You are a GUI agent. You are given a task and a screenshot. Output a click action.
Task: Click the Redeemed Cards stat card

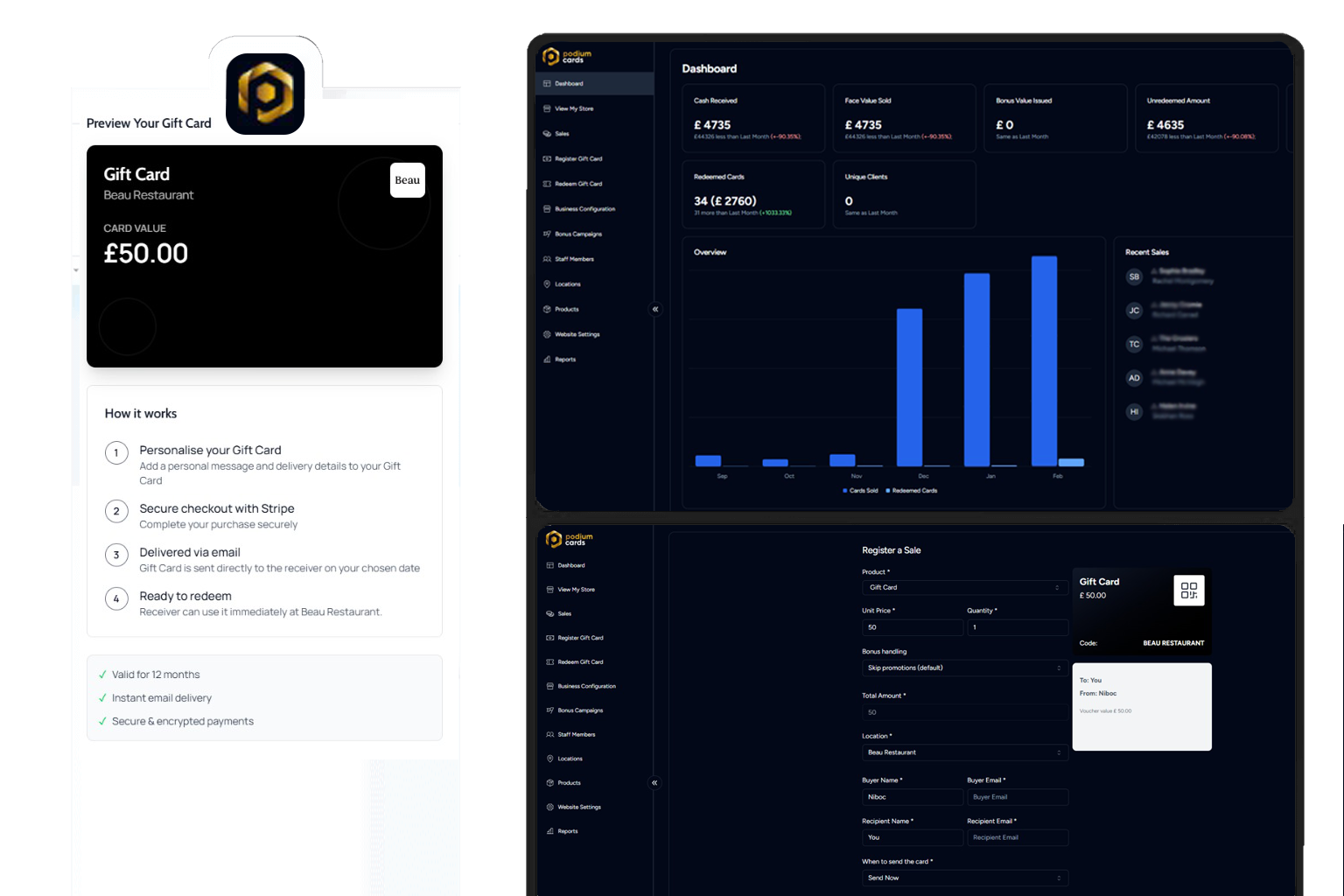(753, 194)
